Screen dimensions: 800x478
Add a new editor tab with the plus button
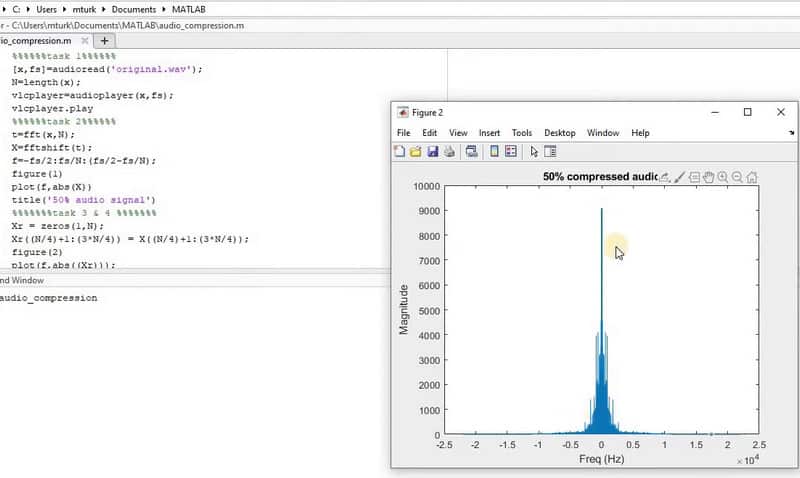click(x=104, y=41)
